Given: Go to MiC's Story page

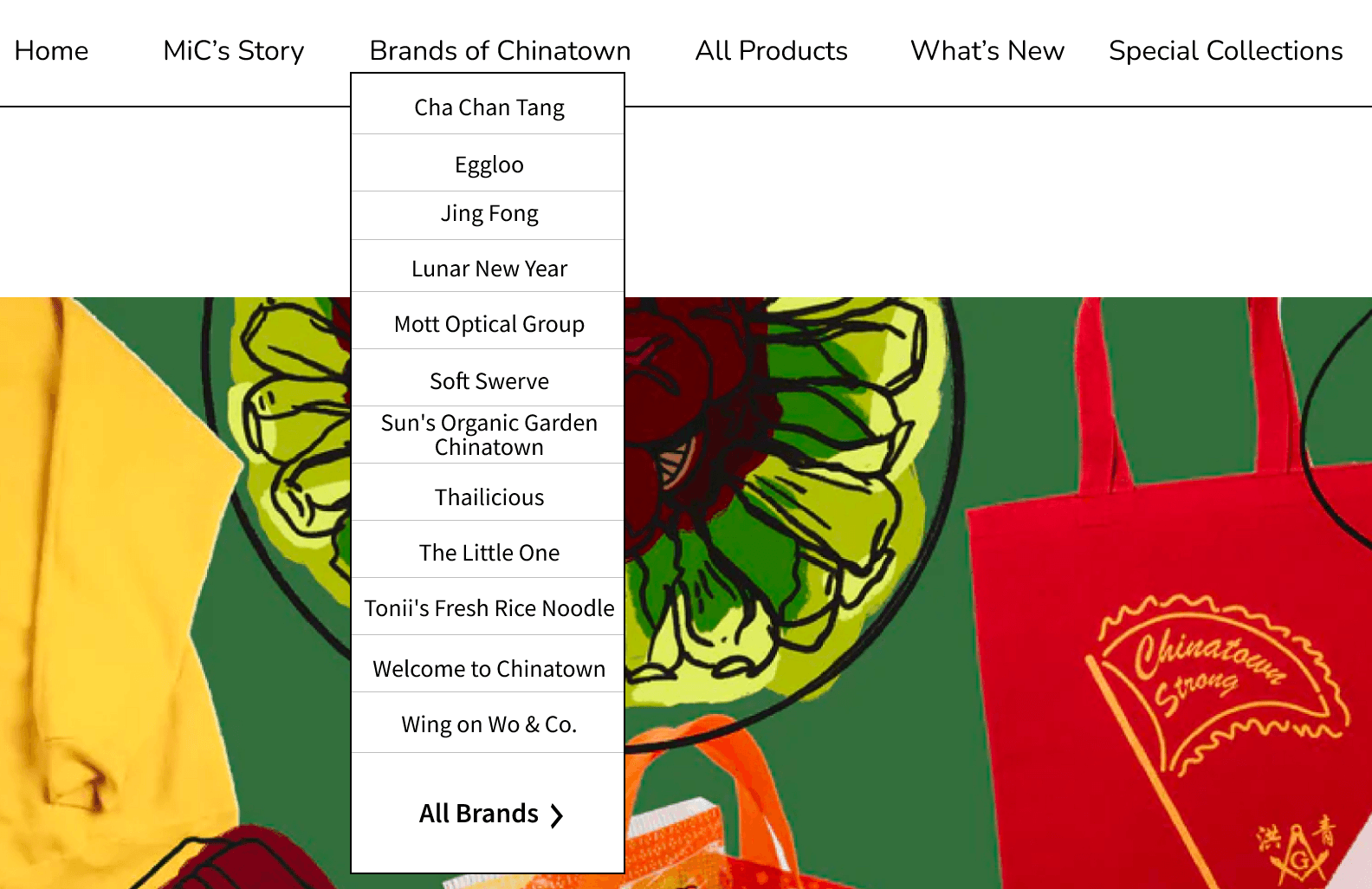Looking at the screenshot, I should coord(234,51).
